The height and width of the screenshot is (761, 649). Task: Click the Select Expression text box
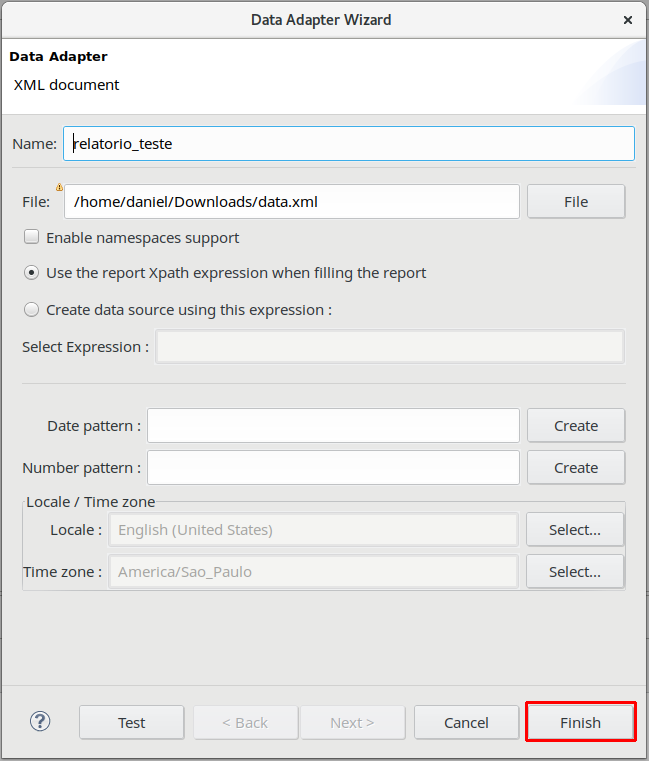pos(390,347)
